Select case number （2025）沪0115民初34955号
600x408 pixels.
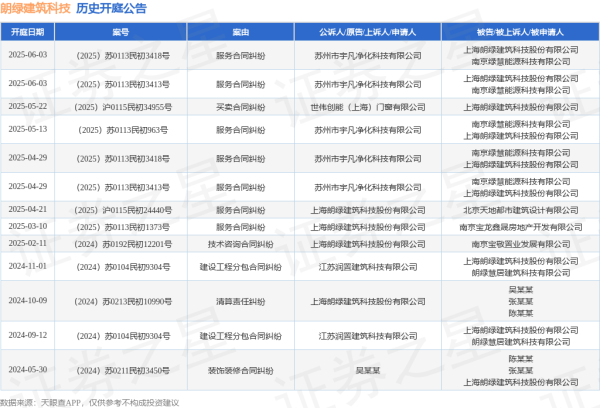(122, 107)
